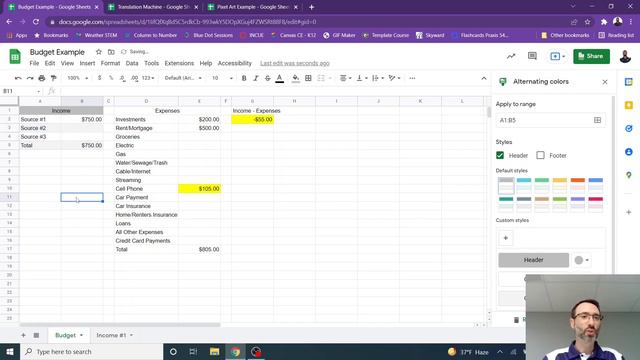This screenshot has width=640, height=360.
Task: Open the text color picker
Action: (280, 78)
